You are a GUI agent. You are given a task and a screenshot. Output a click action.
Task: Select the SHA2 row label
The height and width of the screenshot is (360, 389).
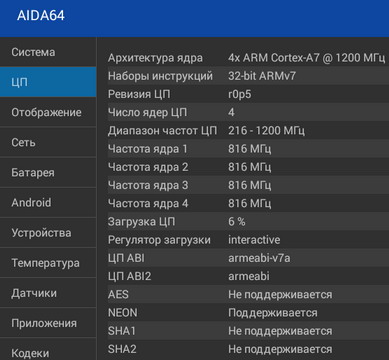coord(122,349)
